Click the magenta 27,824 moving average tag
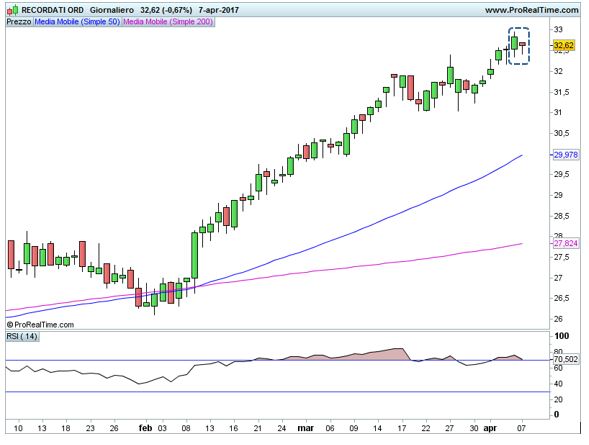The width and height of the screenshot is (589, 445). click(x=566, y=243)
